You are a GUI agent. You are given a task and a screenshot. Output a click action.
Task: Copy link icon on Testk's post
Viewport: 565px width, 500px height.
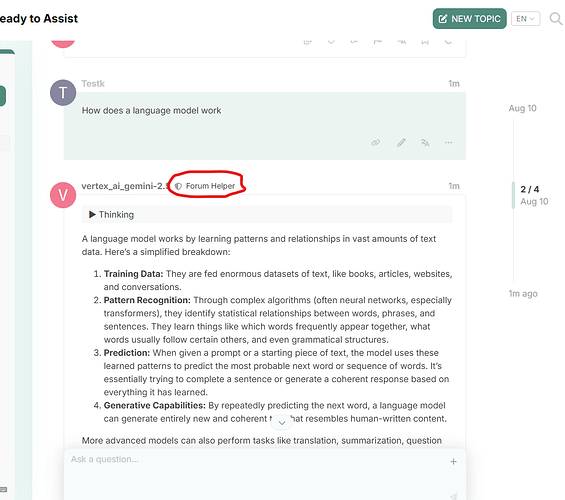tap(375, 143)
